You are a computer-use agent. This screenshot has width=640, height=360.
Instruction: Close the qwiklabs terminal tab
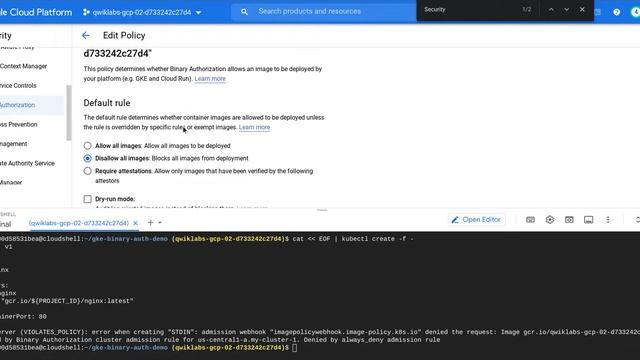coord(136,223)
